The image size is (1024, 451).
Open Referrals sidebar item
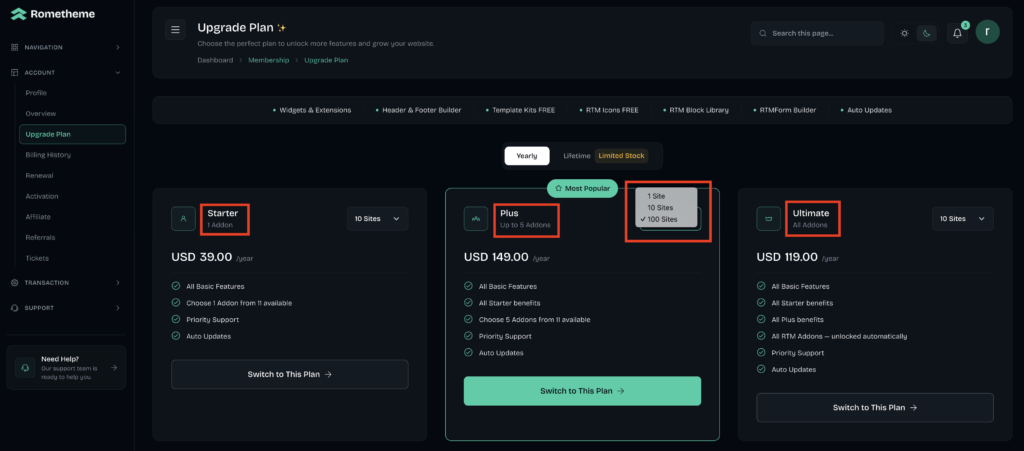40,238
